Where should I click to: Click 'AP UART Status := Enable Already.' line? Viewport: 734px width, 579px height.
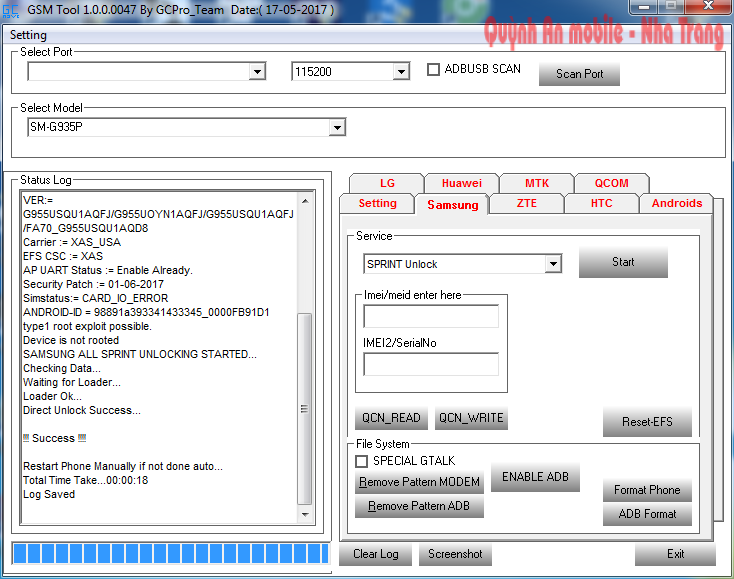108,271
